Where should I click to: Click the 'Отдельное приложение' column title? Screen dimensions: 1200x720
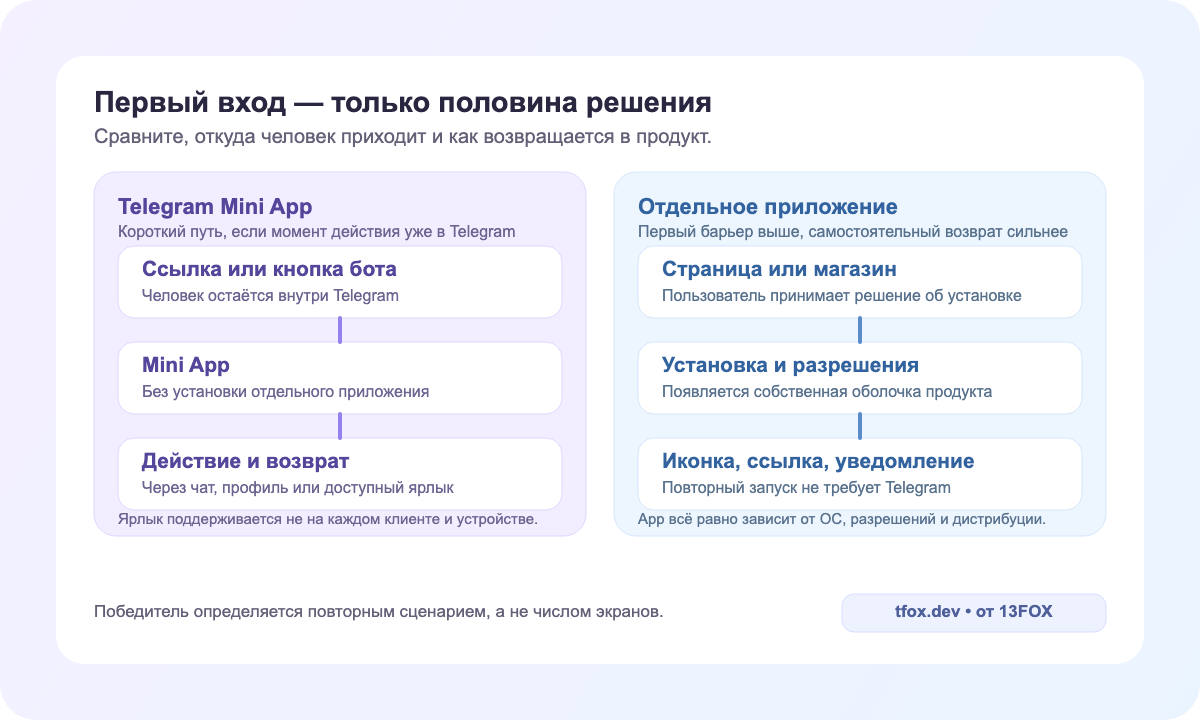(x=768, y=207)
